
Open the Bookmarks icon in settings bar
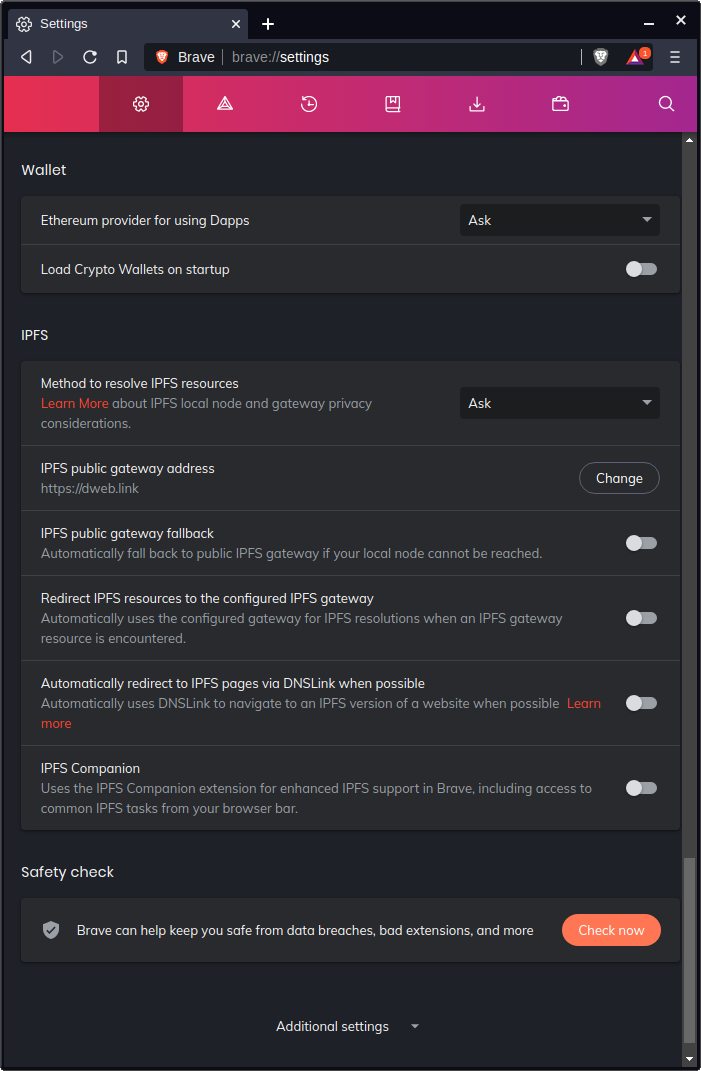pyautogui.click(x=393, y=104)
